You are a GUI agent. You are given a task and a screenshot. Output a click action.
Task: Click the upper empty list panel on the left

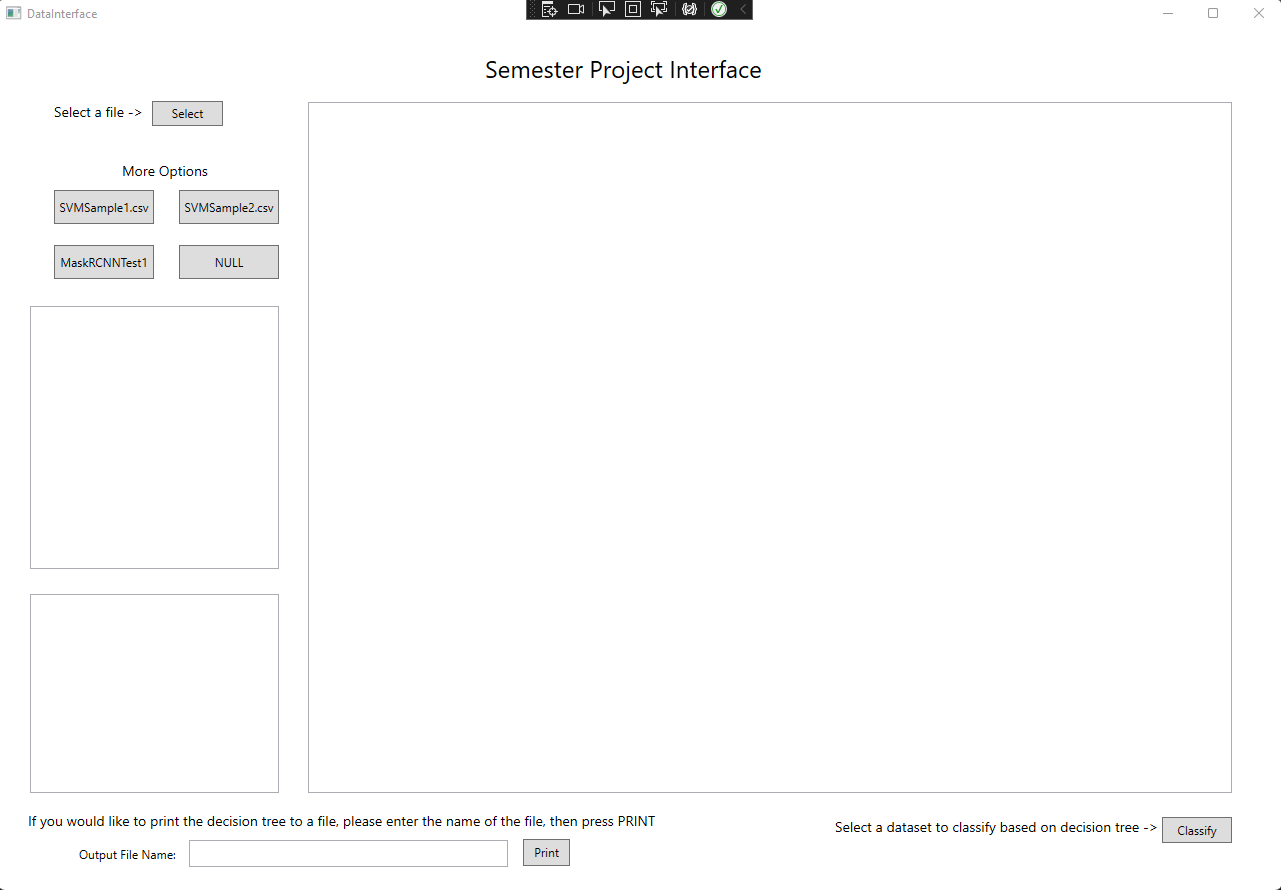coord(154,437)
